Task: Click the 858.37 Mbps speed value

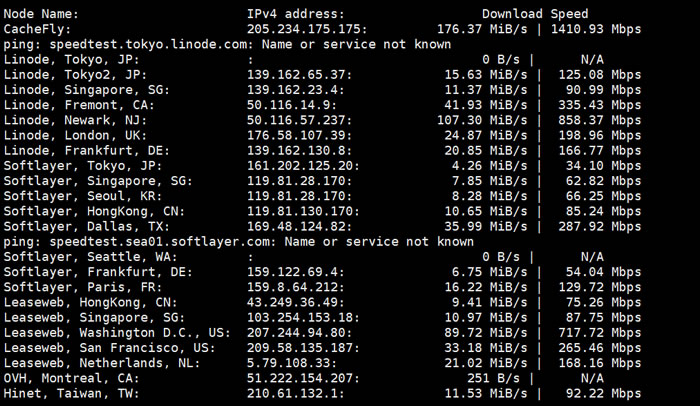Action: [x=599, y=121]
